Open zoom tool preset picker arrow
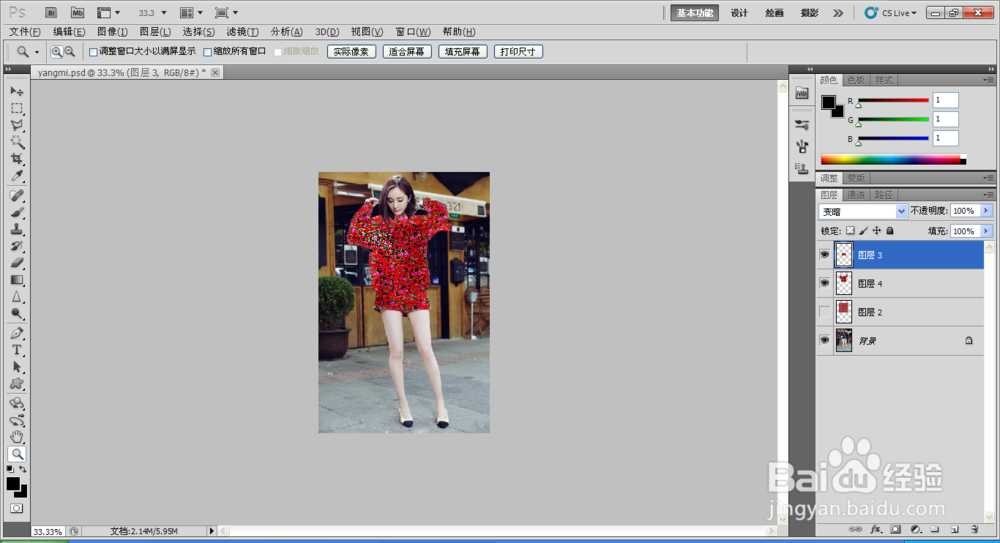This screenshot has height=543, width=1000. pyautogui.click(x=36, y=52)
